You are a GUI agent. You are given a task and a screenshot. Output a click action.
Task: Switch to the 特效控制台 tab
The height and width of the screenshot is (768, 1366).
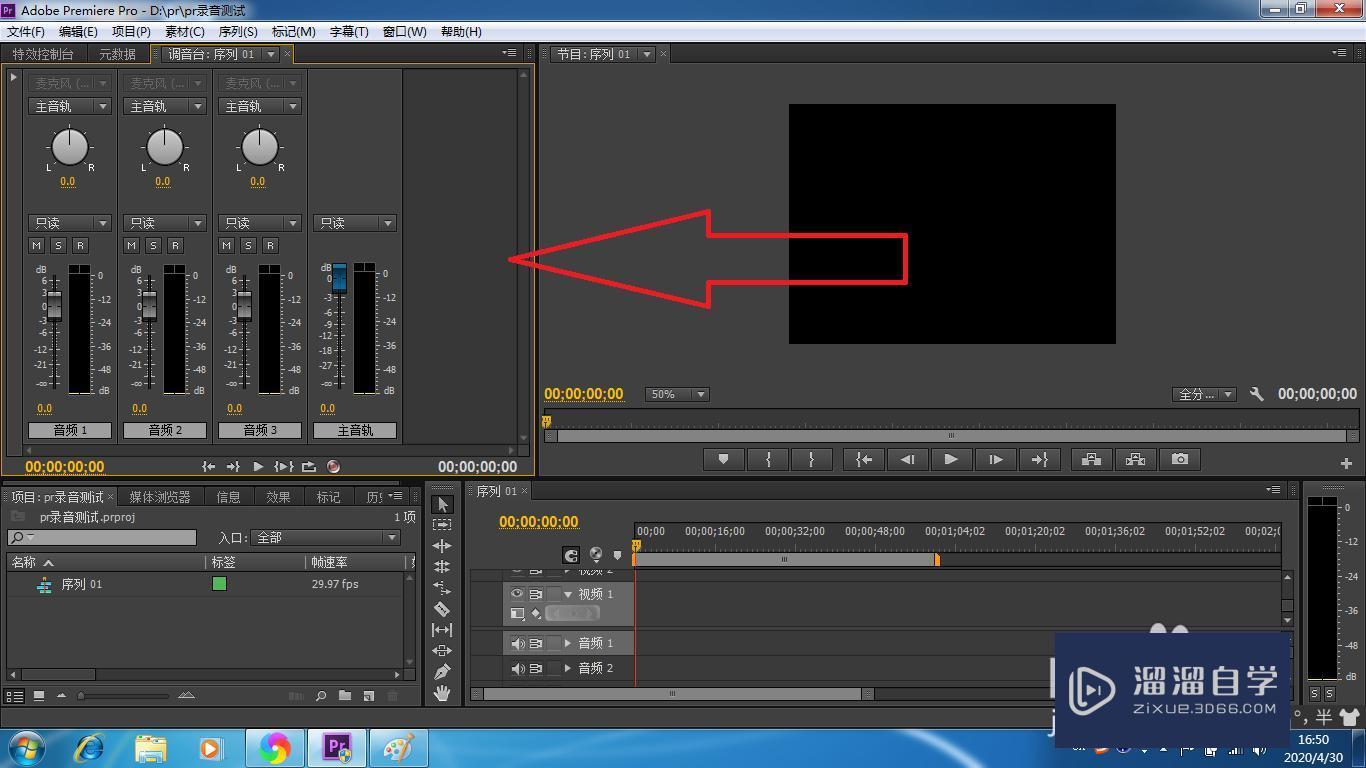coord(43,54)
